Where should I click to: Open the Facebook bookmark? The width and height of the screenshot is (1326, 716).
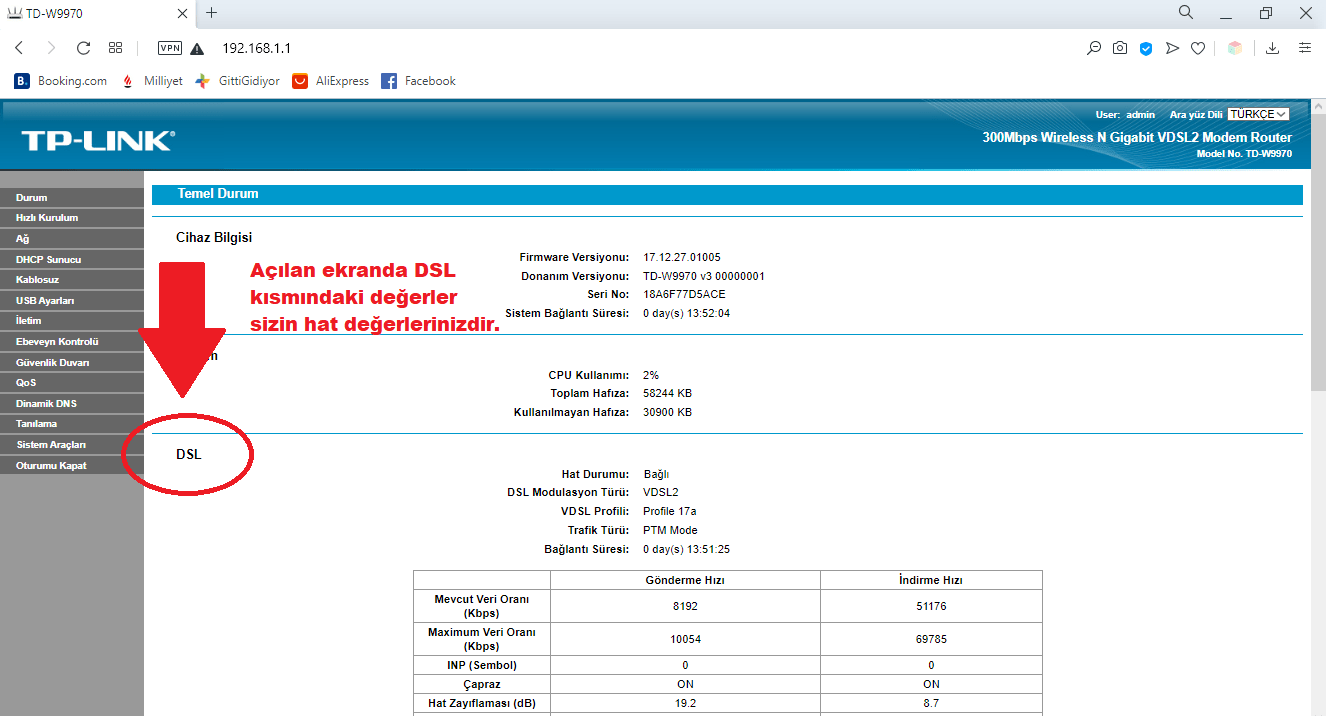click(x=418, y=81)
